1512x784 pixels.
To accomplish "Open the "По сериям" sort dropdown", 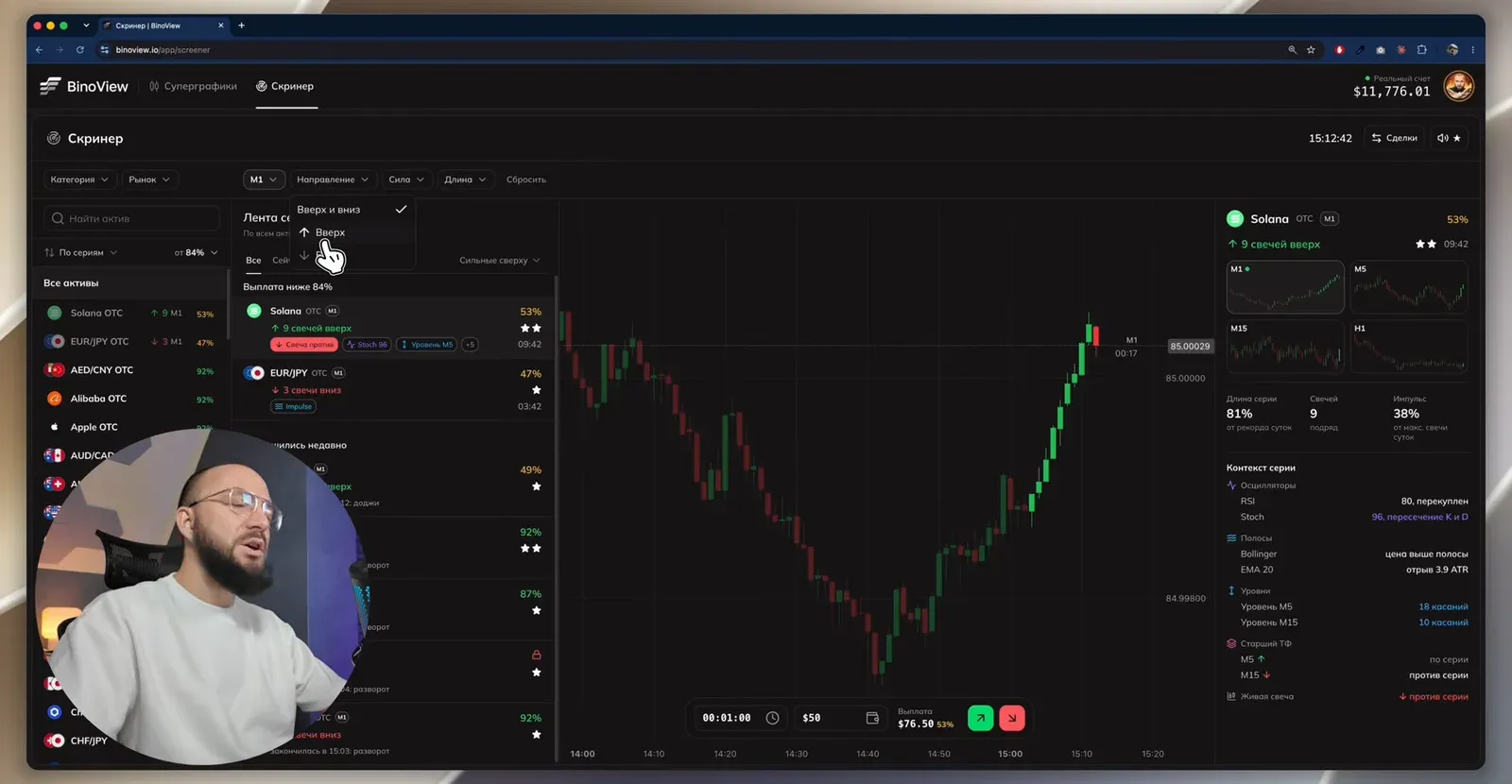I will click(x=81, y=253).
